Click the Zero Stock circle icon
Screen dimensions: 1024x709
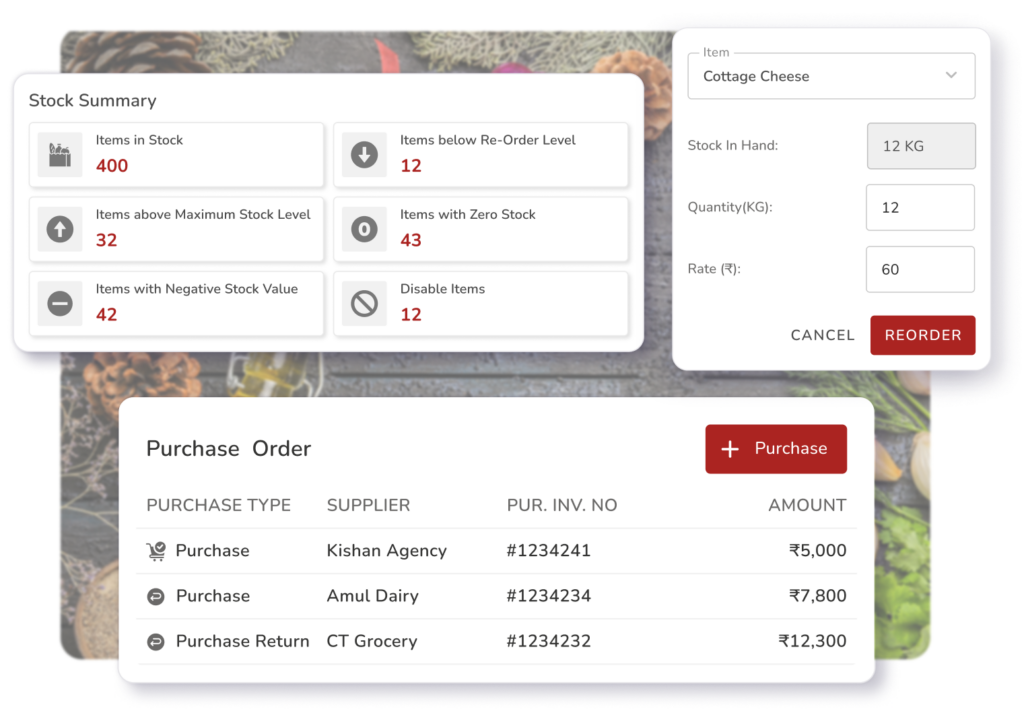[364, 230]
